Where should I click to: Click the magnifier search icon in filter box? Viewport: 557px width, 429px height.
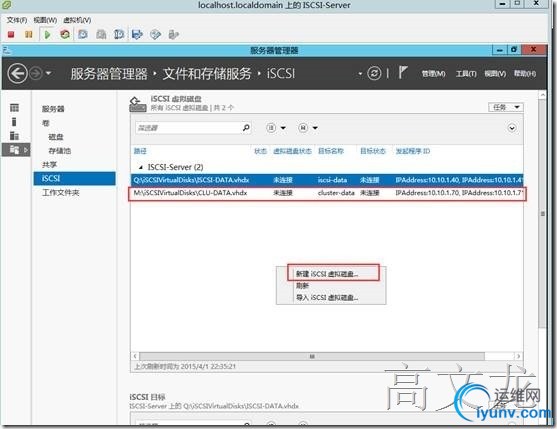pyautogui.click(x=246, y=127)
